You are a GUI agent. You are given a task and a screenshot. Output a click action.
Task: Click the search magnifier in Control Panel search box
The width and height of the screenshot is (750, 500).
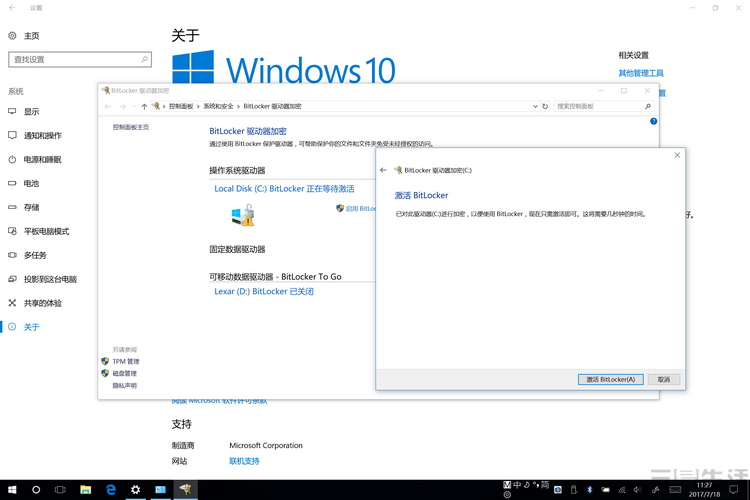(648, 106)
